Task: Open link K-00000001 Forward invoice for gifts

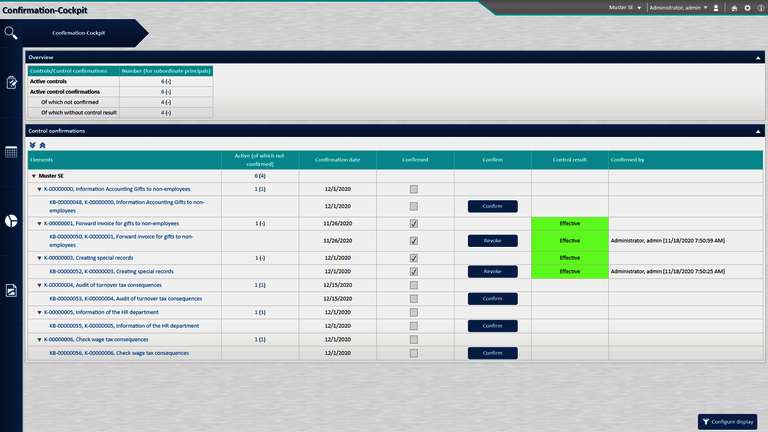Action: tap(111, 223)
